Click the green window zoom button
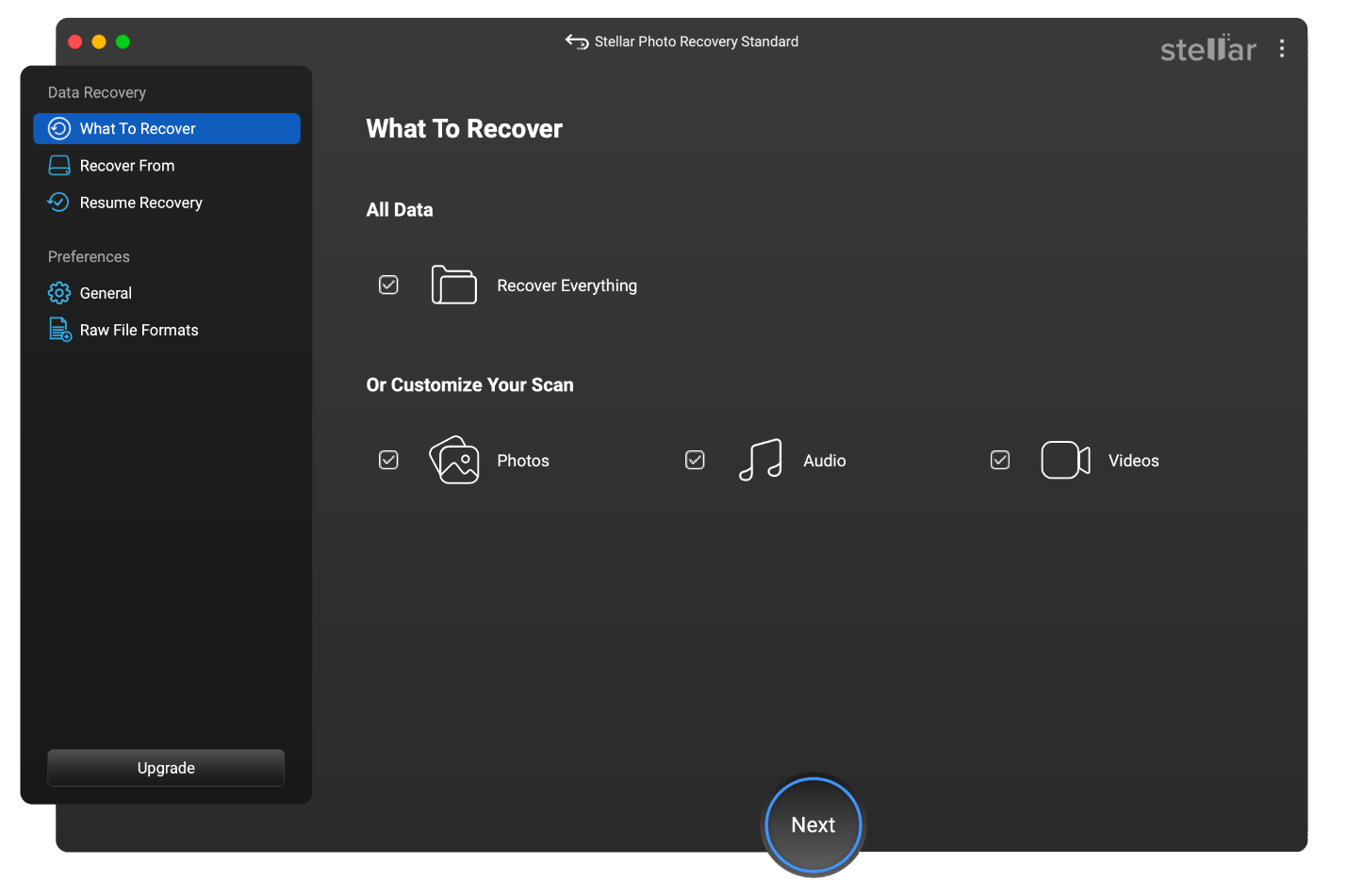 click(123, 41)
